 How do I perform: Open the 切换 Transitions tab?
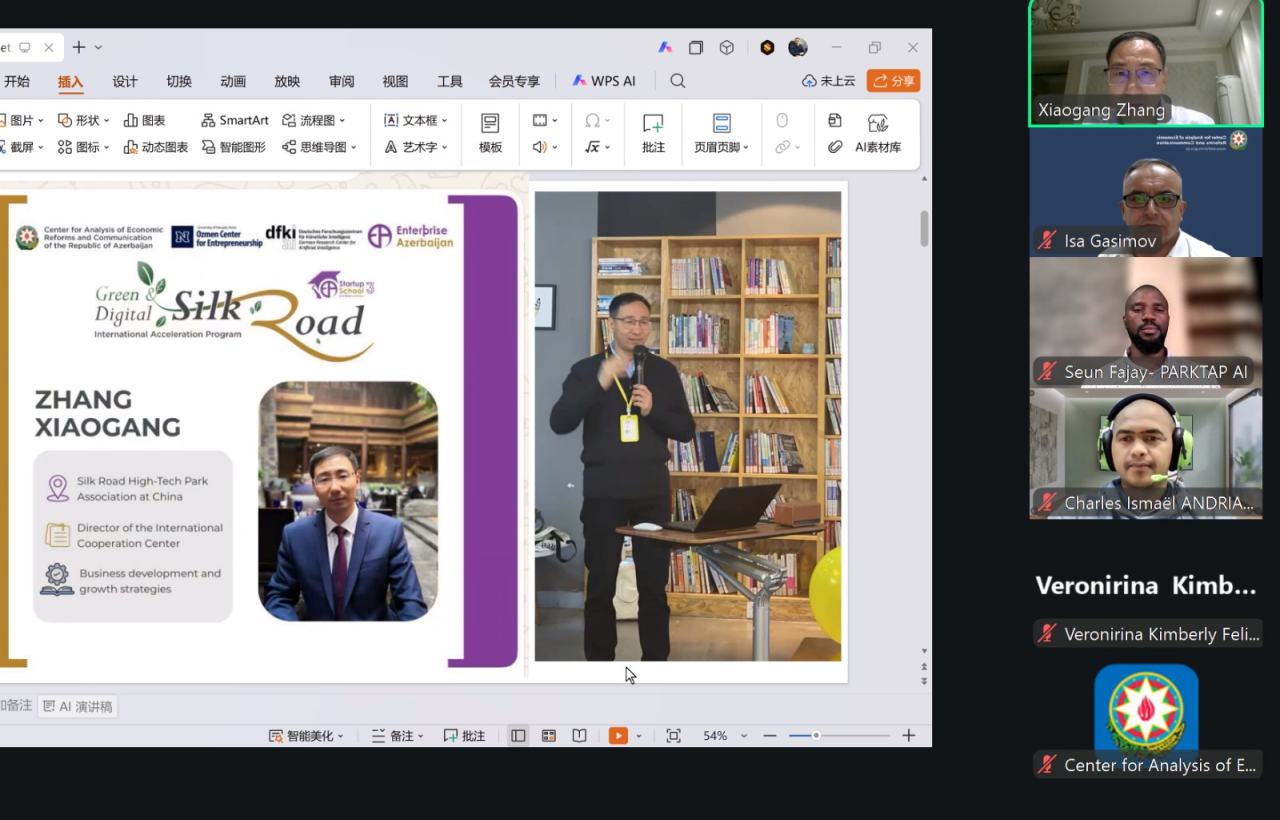[179, 81]
